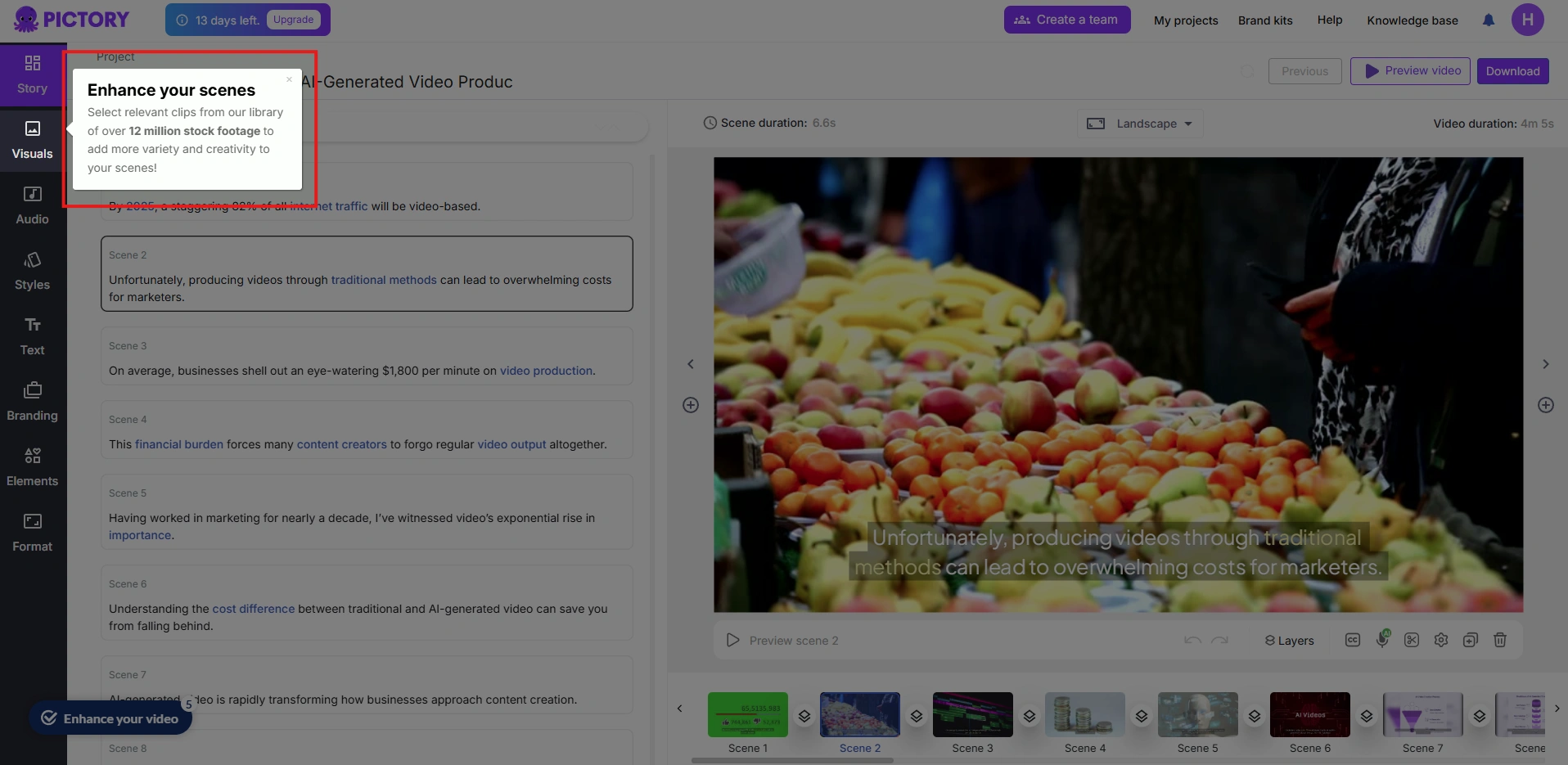Go to previous scene arrow left of preview
The width and height of the screenshot is (1568, 765).
690,364
